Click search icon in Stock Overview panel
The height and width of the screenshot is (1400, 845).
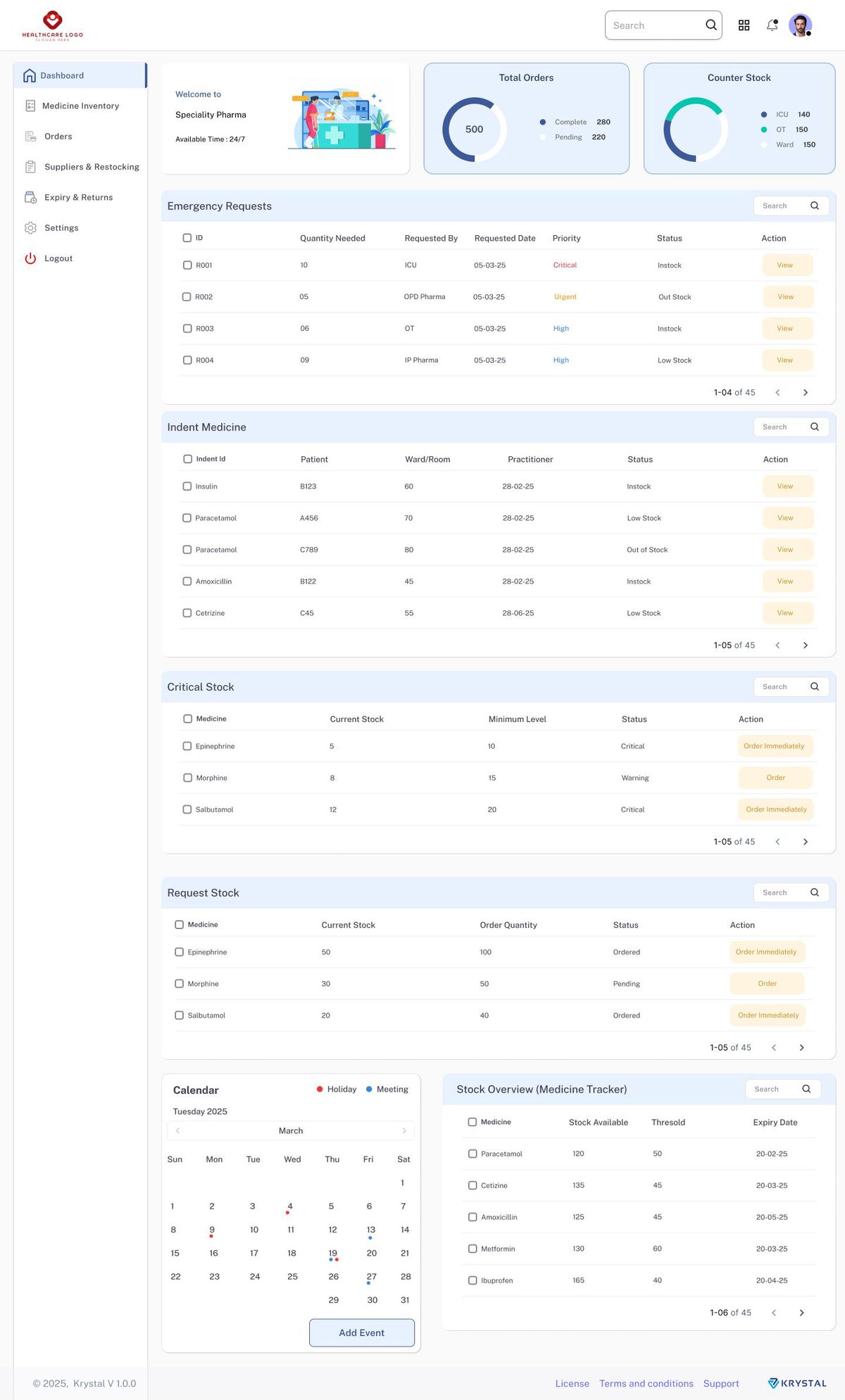coord(806,1089)
